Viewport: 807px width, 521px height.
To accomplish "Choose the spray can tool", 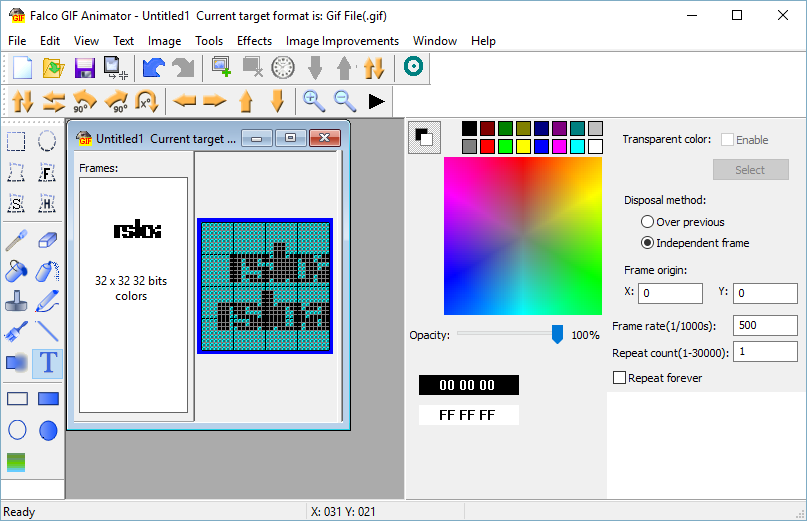I will [x=47, y=271].
